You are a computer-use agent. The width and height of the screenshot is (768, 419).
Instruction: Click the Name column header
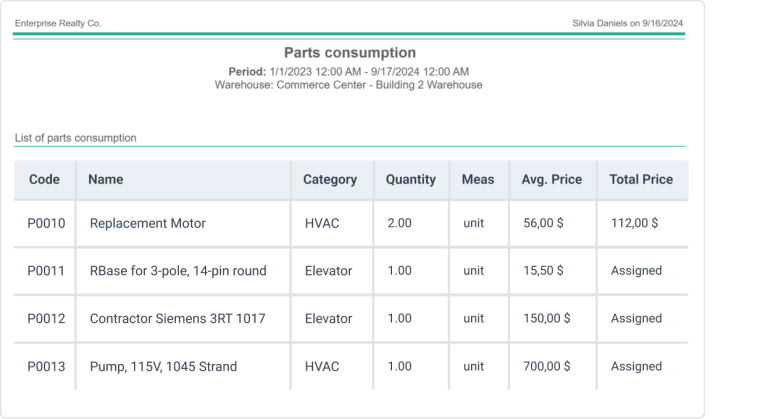pos(106,180)
